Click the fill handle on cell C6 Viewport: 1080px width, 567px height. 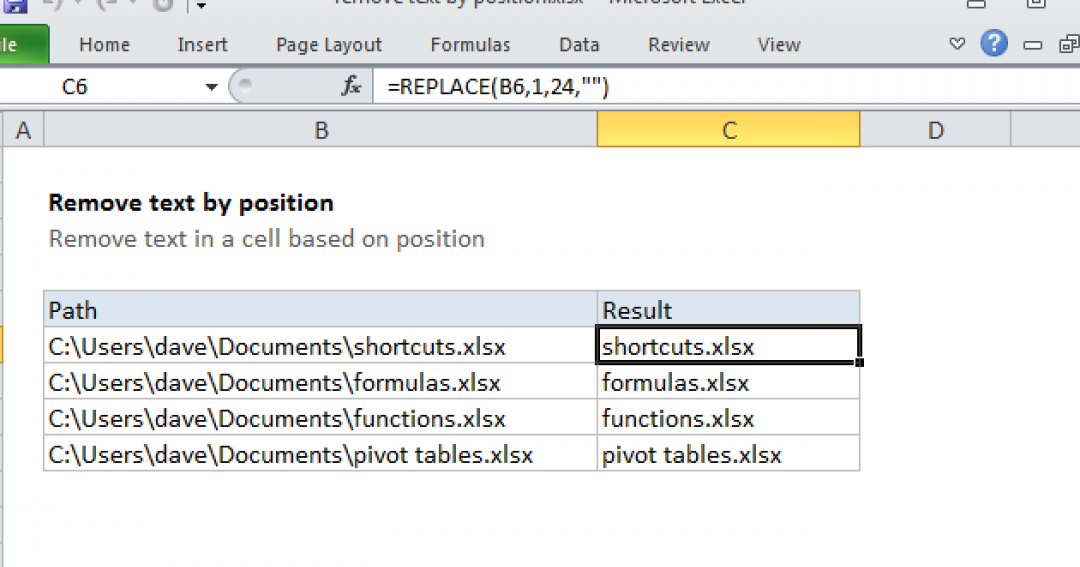[860, 362]
